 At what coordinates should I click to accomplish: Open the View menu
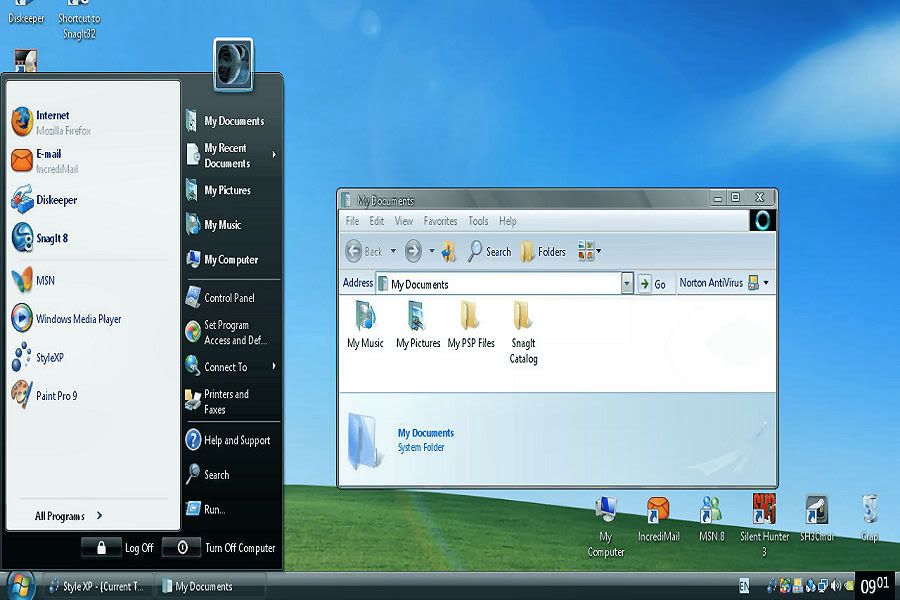[404, 221]
